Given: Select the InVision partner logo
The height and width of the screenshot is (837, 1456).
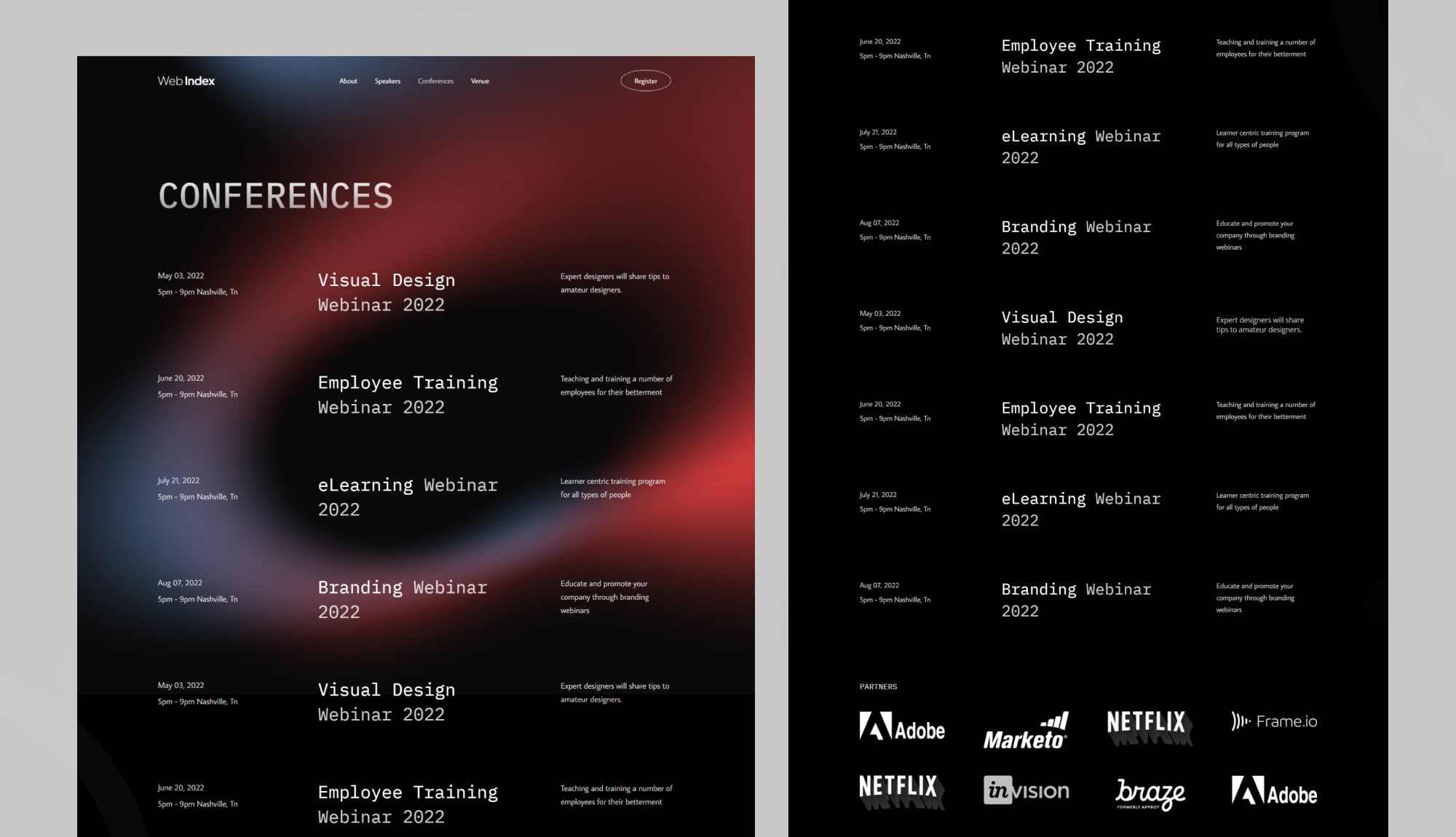Looking at the screenshot, I should pyautogui.click(x=1027, y=790).
